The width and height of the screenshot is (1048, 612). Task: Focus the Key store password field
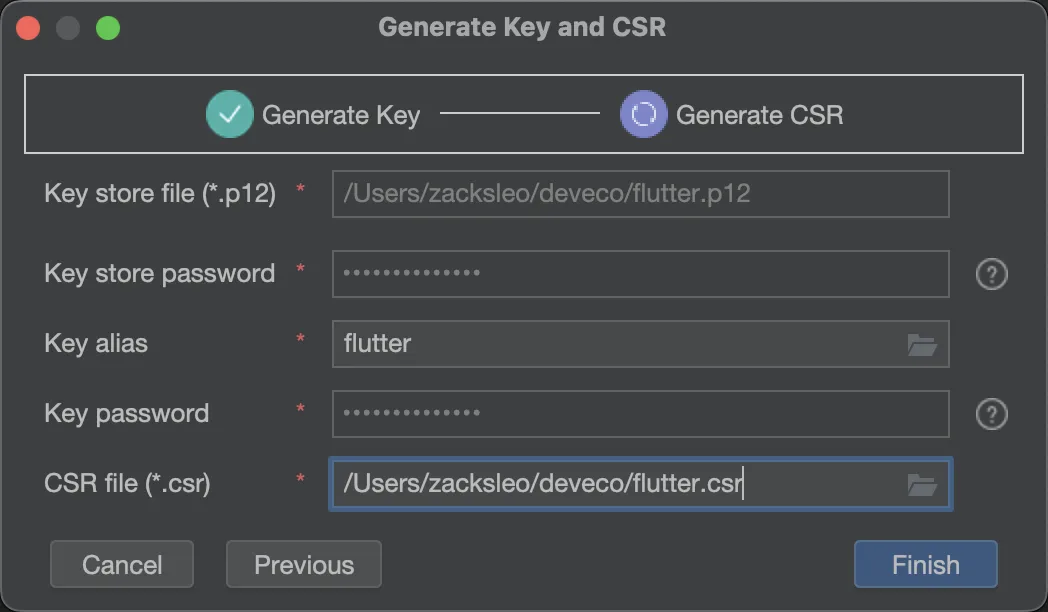click(640, 274)
